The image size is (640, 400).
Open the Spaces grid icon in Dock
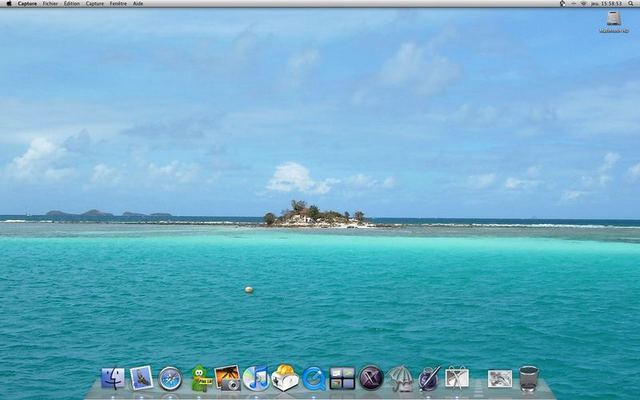[x=342, y=378]
